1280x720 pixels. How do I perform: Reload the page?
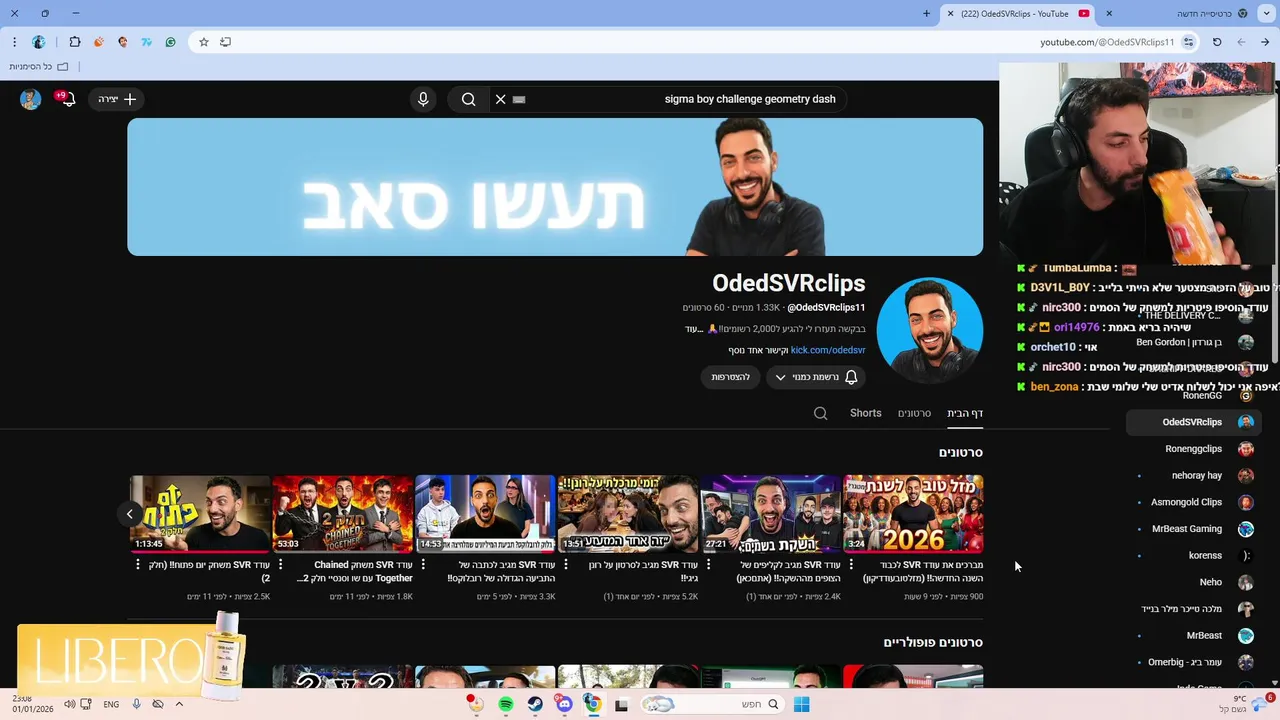[1217, 42]
